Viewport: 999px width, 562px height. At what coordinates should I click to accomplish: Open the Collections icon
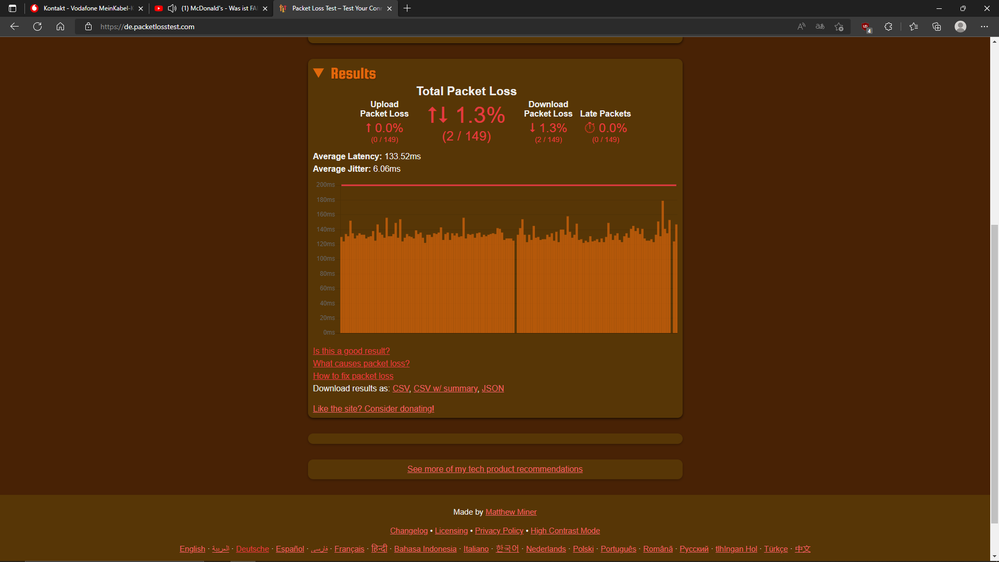pyautogui.click(x=937, y=27)
